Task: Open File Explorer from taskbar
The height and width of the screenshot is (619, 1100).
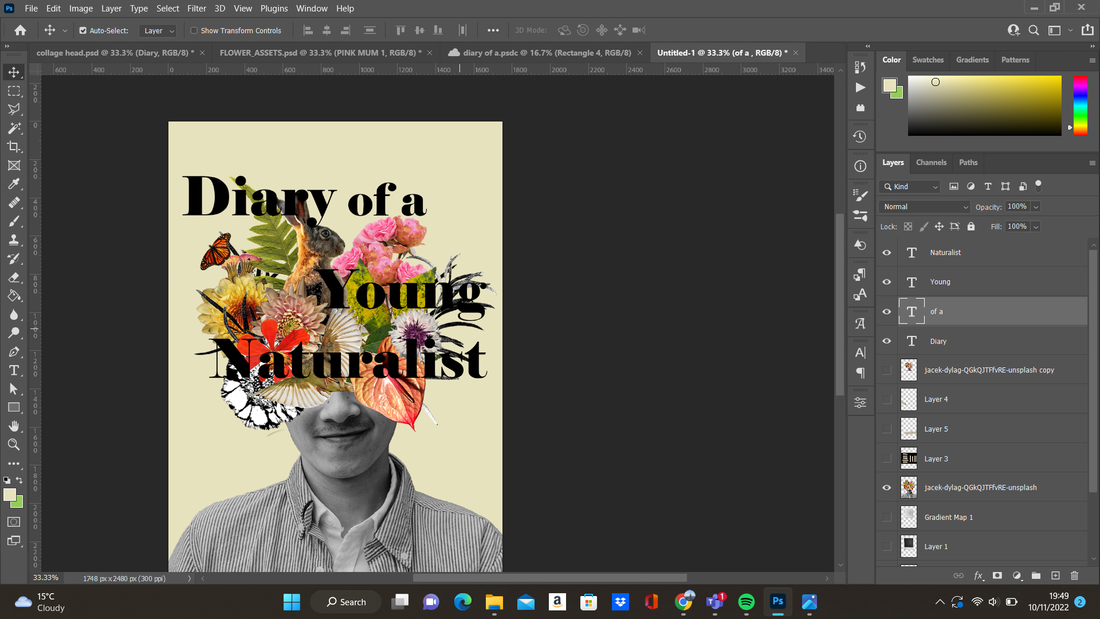Action: 494,601
